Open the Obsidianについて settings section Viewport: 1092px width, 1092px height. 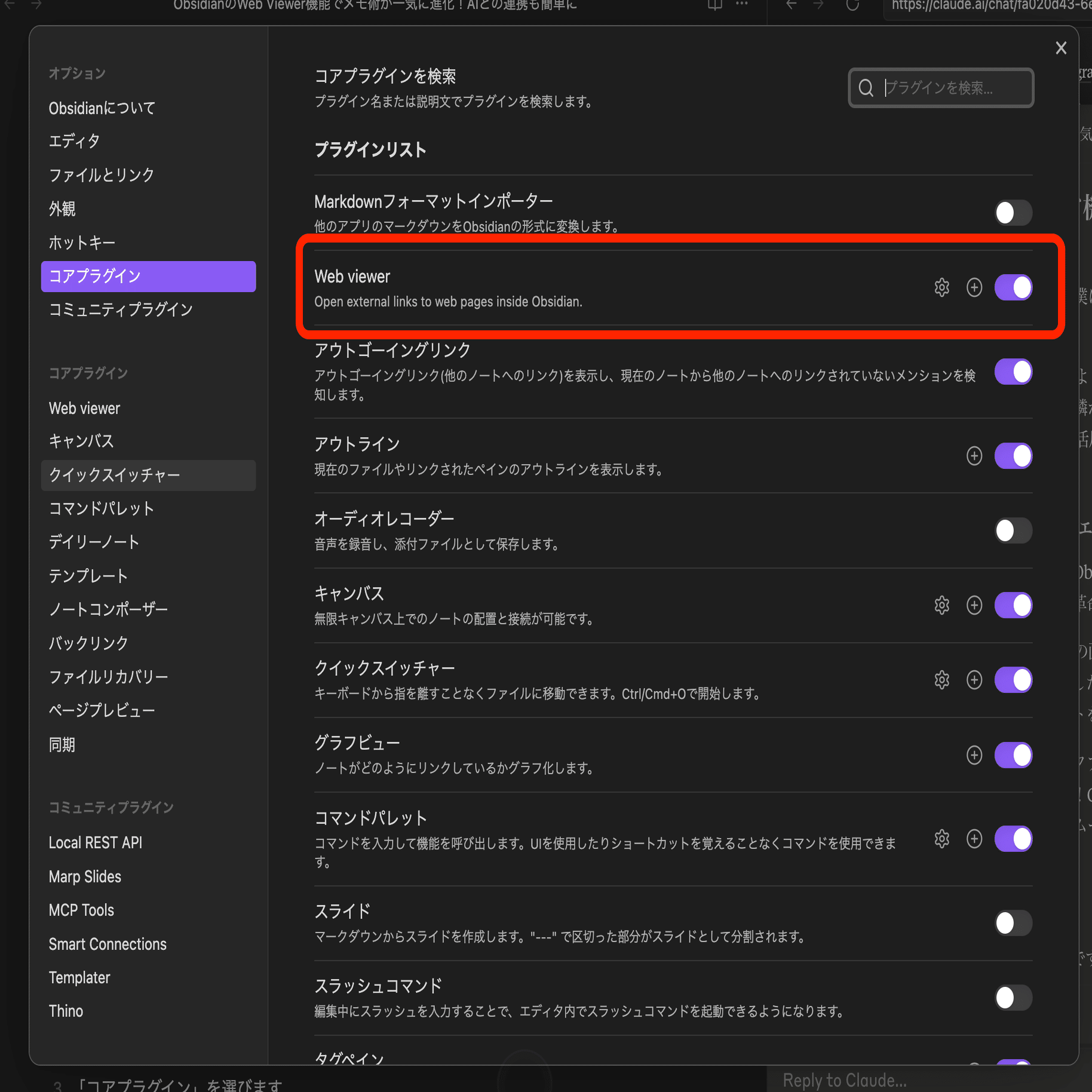point(148,108)
